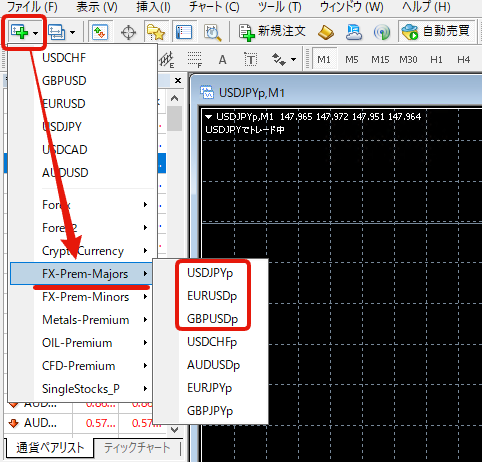Select the text A tool
Image resolution: width=482 pixels, height=462 pixels.
(222, 60)
